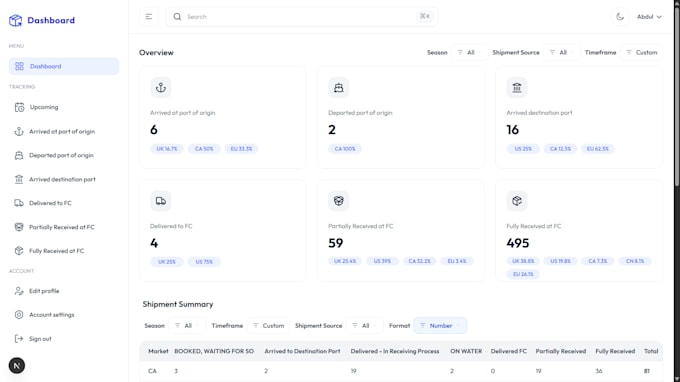Click the search magnifier icon
The image size is (680, 382).
(177, 16)
